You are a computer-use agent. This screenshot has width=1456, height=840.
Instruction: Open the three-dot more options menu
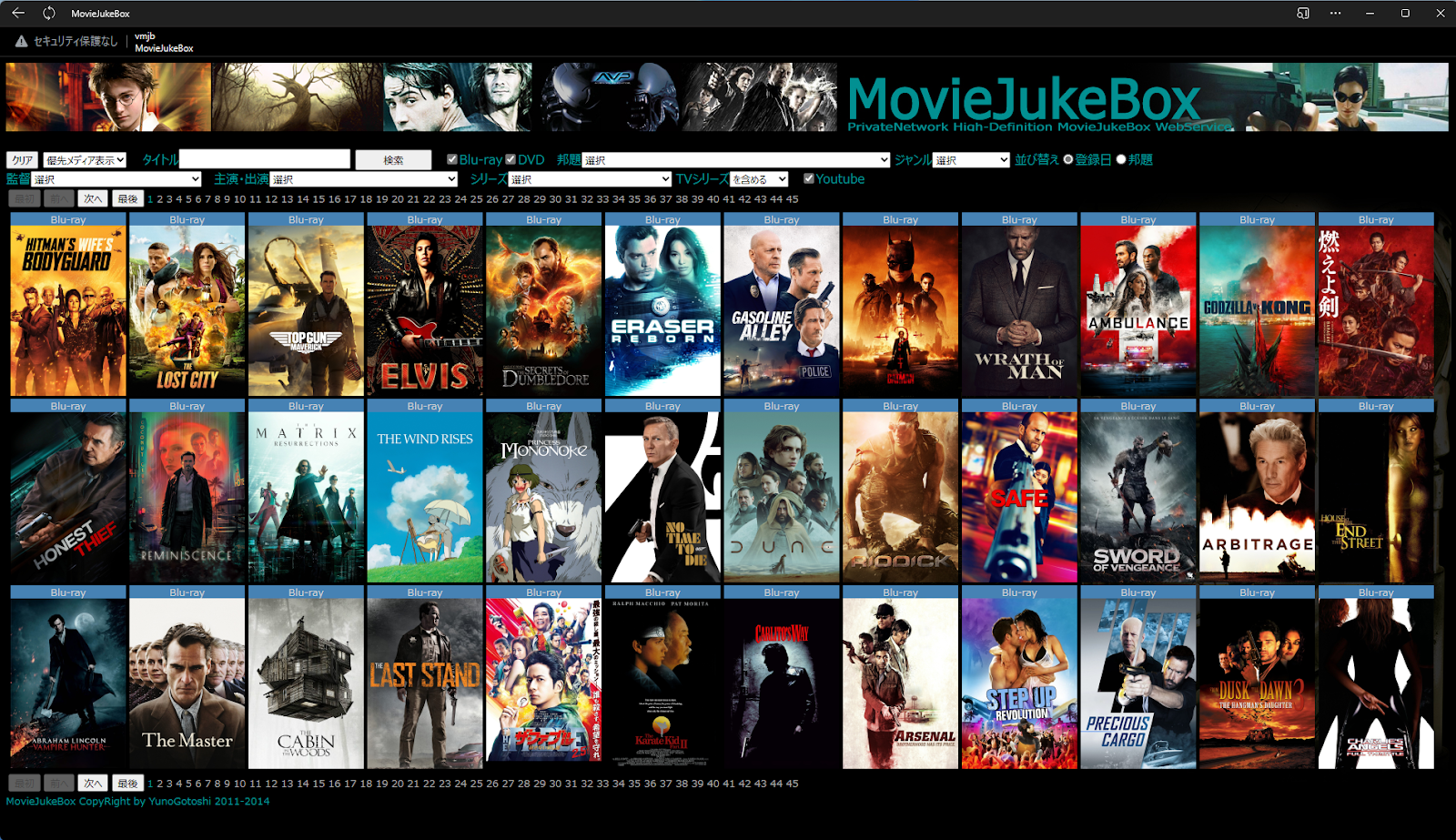(x=1335, y=13)
